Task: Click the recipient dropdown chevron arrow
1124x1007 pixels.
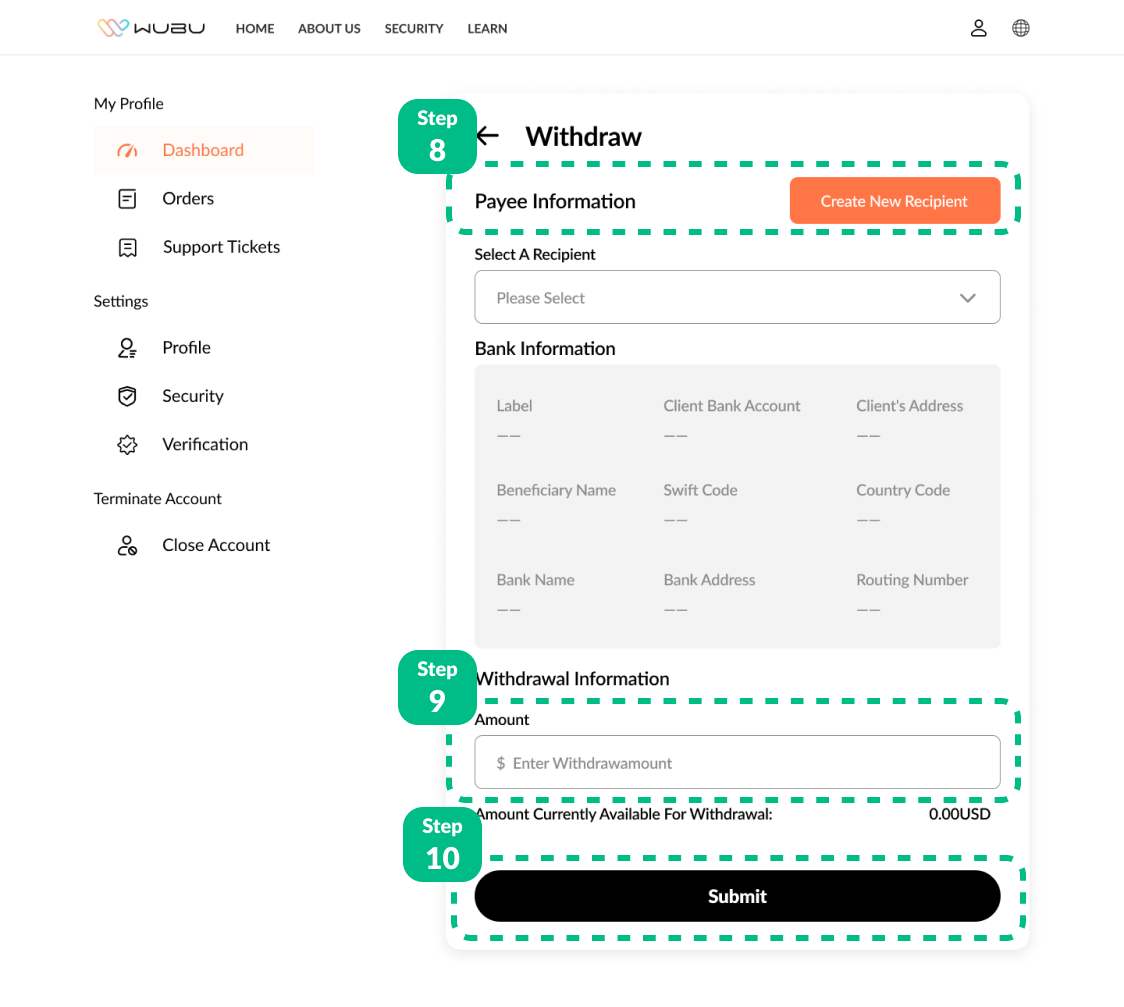Action: pos(967,298)
